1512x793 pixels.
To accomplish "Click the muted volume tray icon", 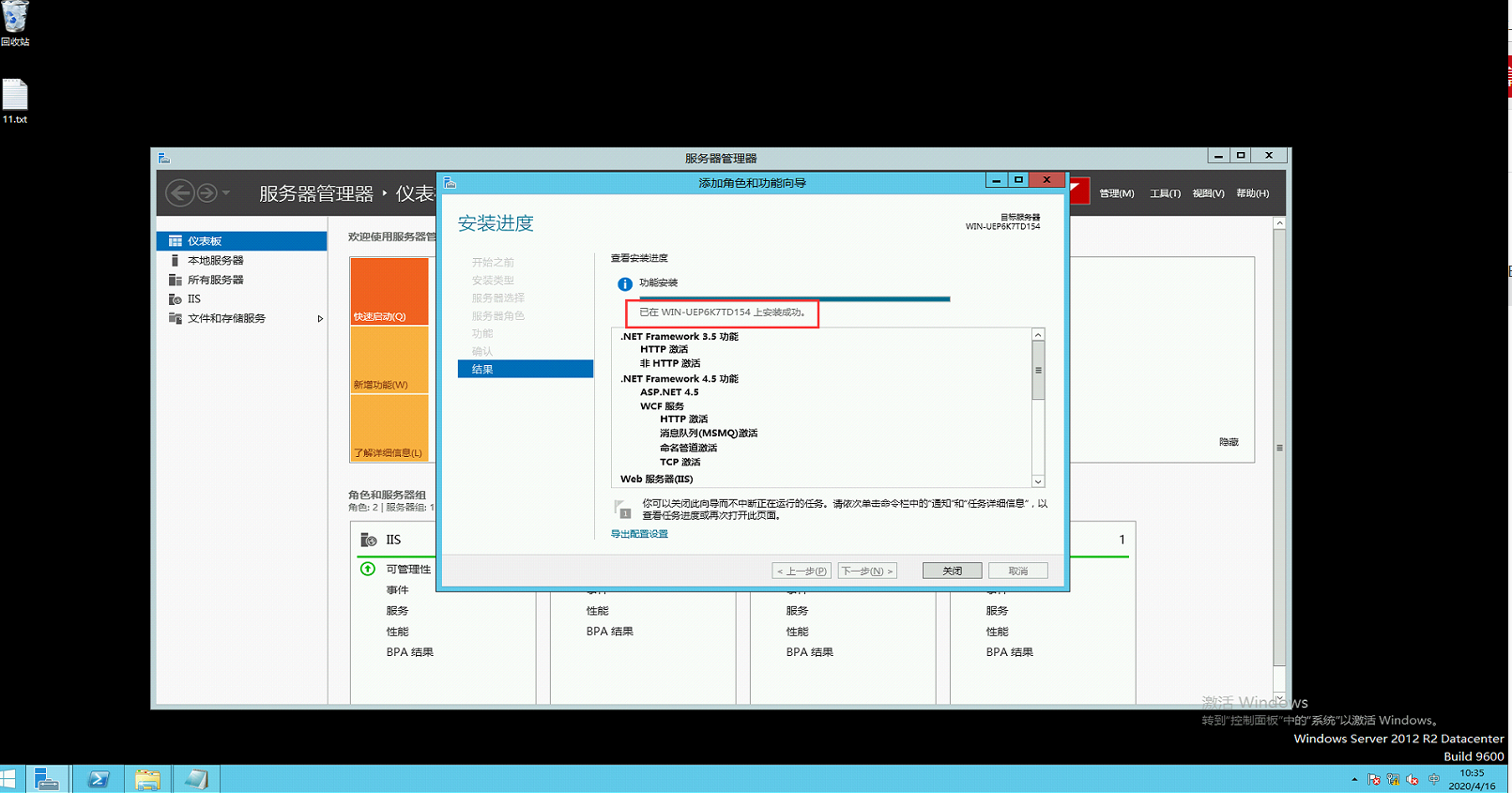I will [1413, 780].
